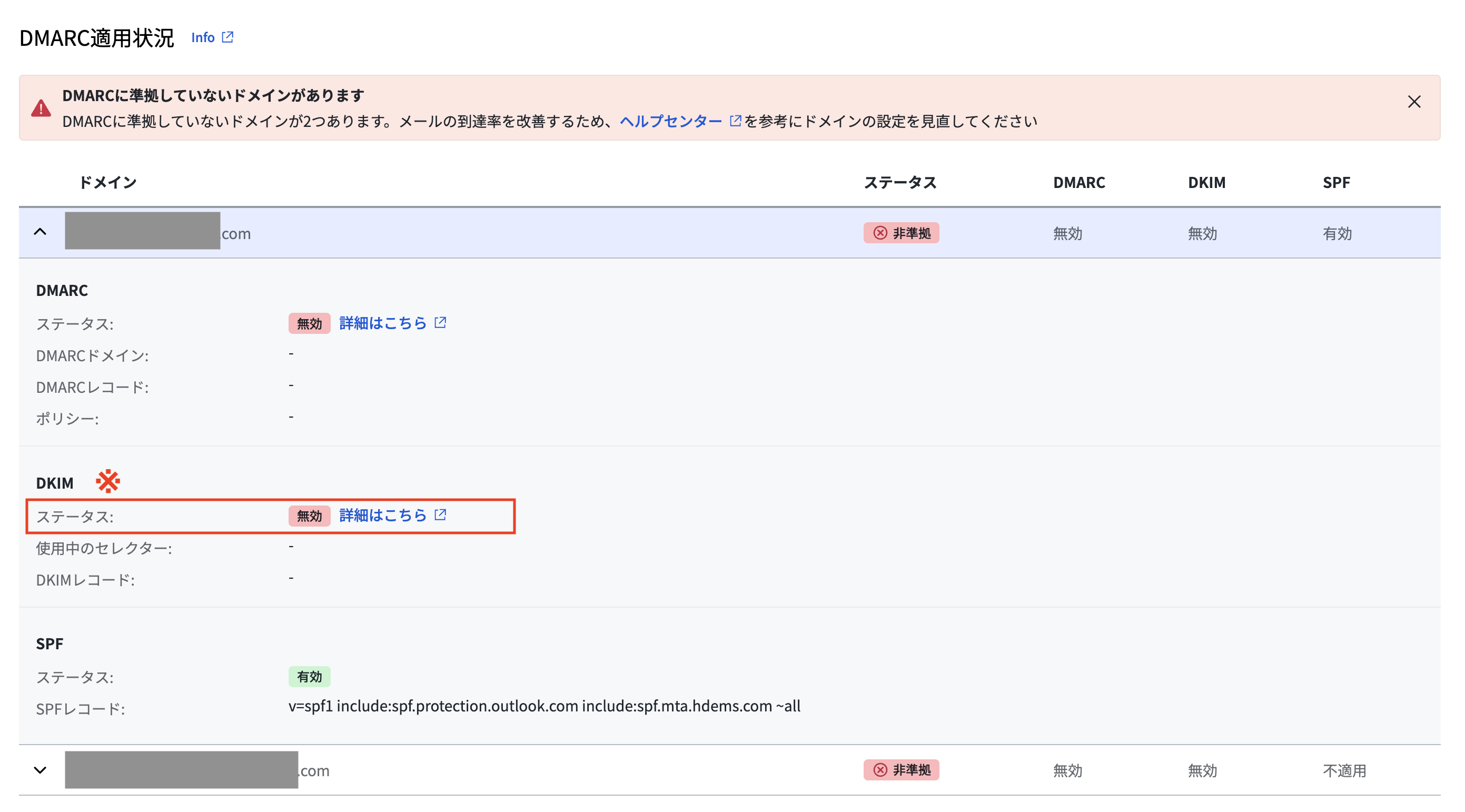Click 有効 SPF cell in first domain row
This screenshot has width=1465, height=812.
(1337, 233)
